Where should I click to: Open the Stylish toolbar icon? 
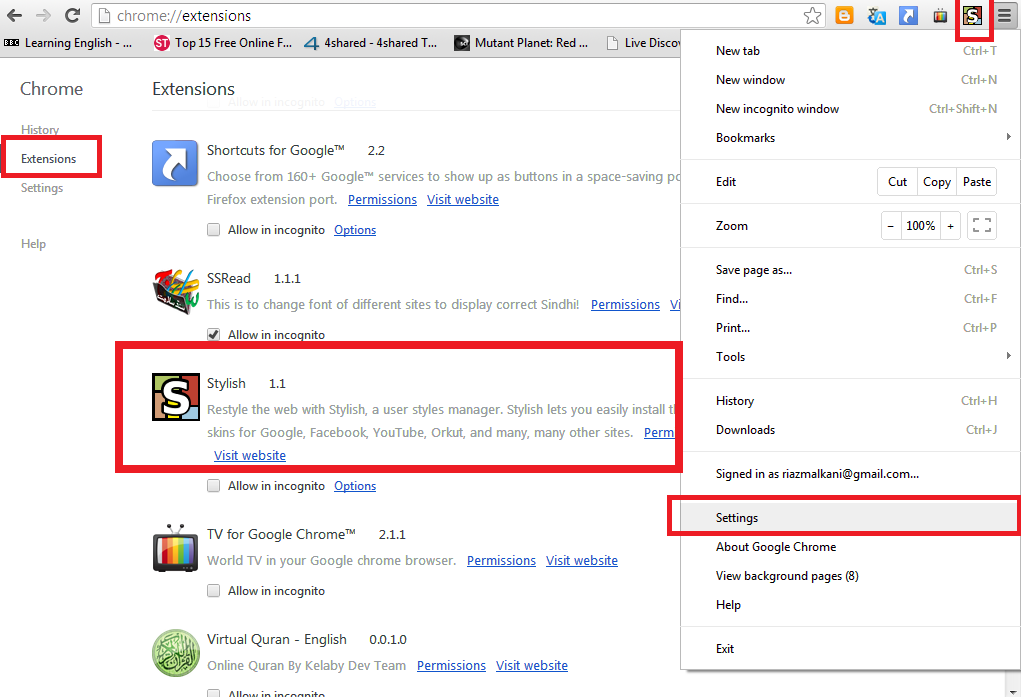972,16
